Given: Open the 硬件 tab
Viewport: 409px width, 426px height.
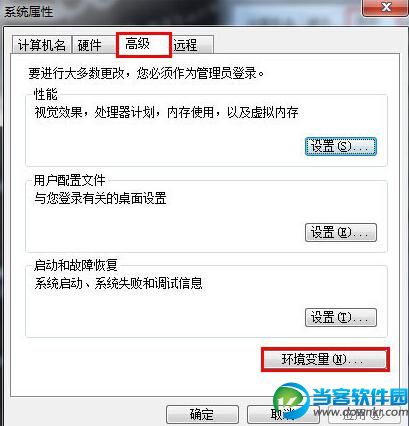Looking at the screenshot, I should pos(90,45).
